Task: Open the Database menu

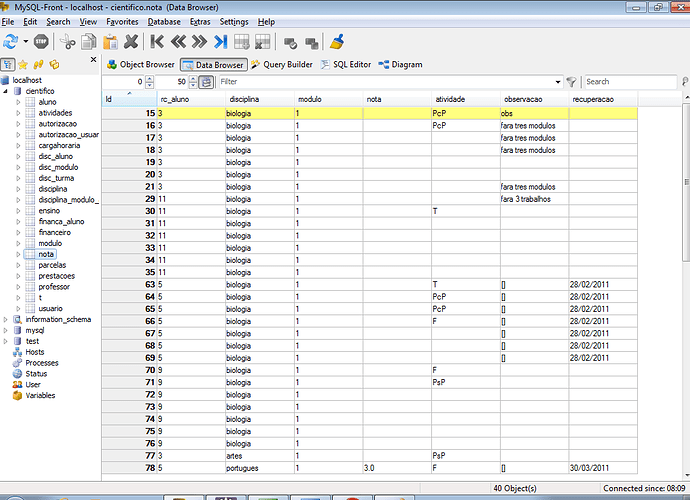Action: pos(164,22)
